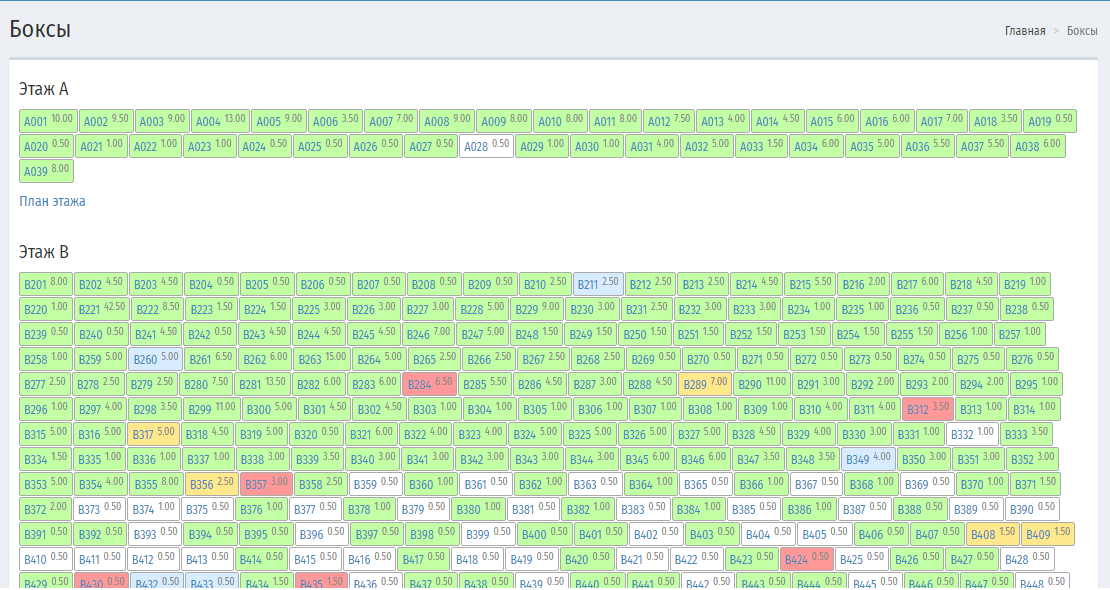Image resolution: width=1110 pixels, height=590 pixels.
Task: Select box B417
Action: coord(423,559)
